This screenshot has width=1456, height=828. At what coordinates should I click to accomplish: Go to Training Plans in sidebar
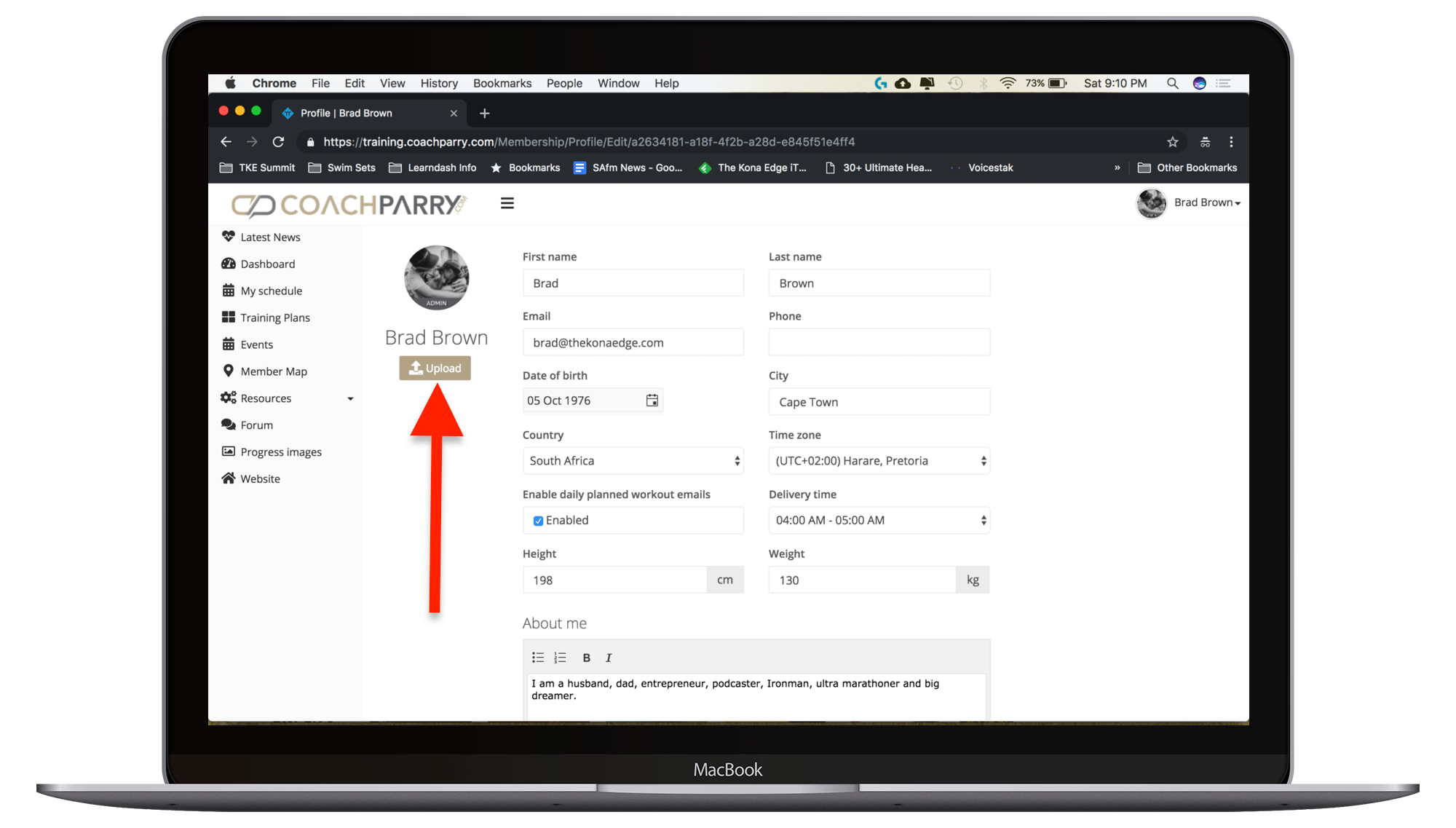[x=274, y=318]
